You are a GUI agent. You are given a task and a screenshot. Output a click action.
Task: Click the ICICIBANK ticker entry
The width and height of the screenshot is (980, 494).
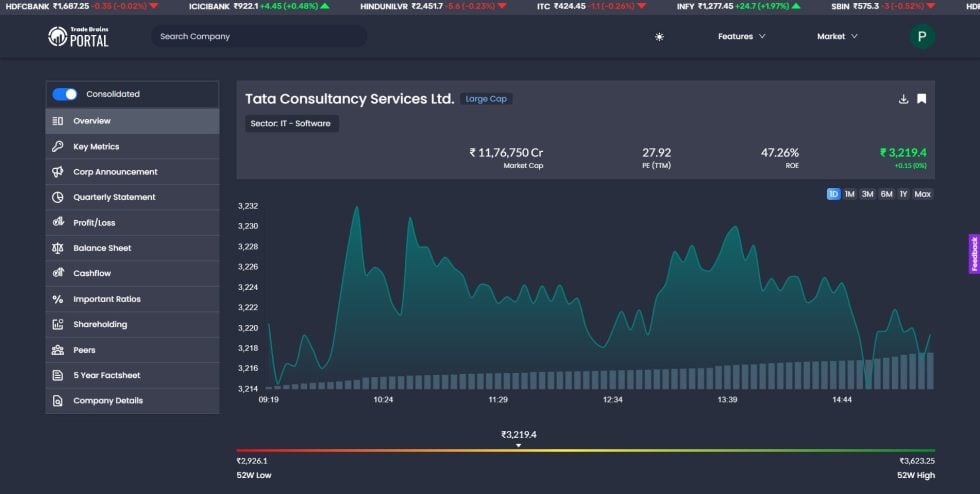point(259,6)
